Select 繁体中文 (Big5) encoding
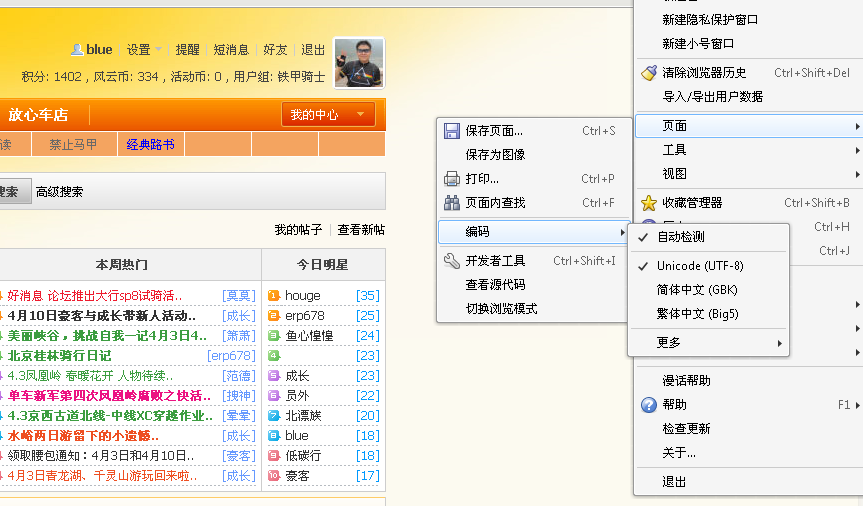 [x=708, y=314]
